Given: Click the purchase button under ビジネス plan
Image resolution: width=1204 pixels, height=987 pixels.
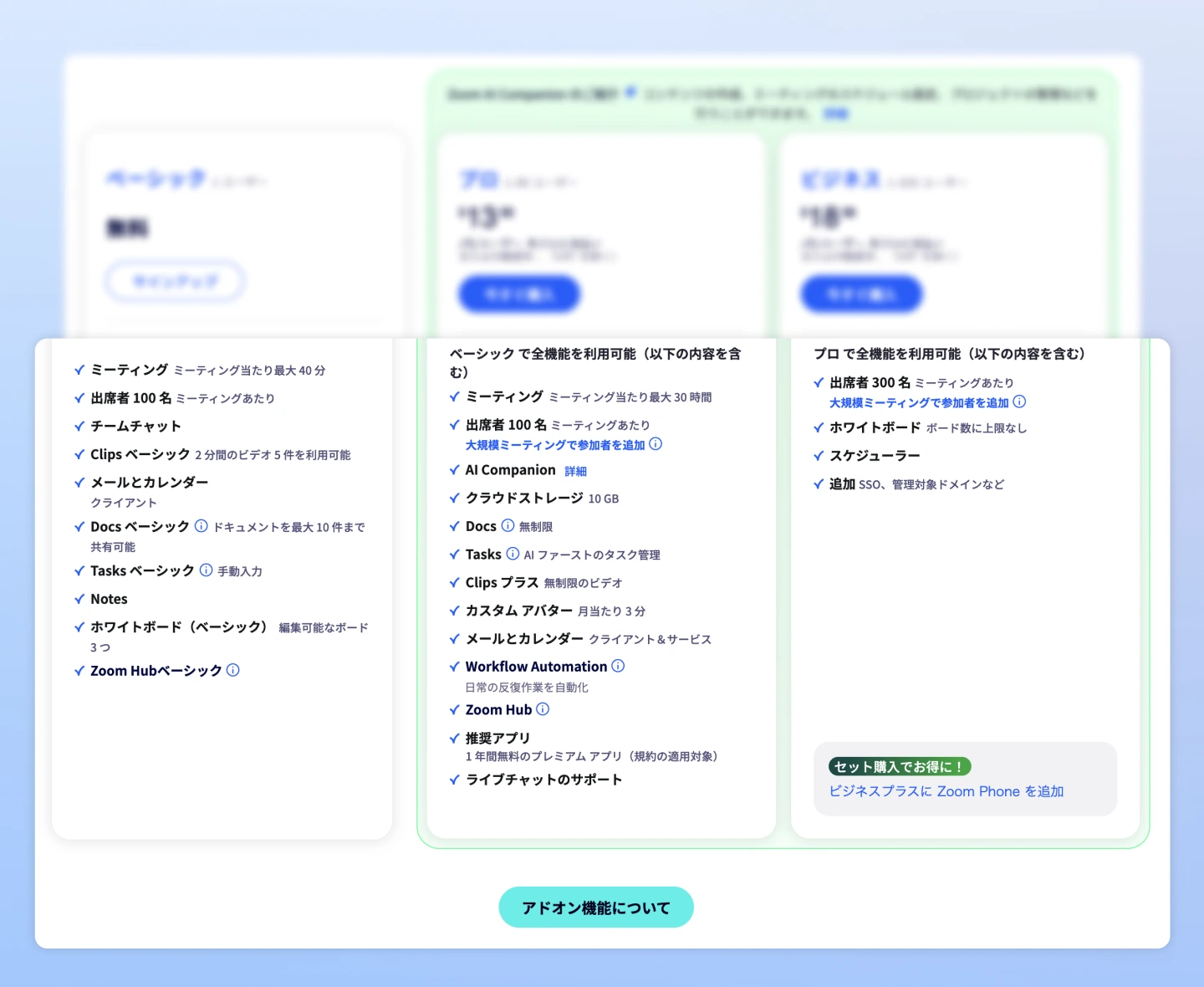Looking at the screenshot, I should pyautogui.click(x=861, y=294).
